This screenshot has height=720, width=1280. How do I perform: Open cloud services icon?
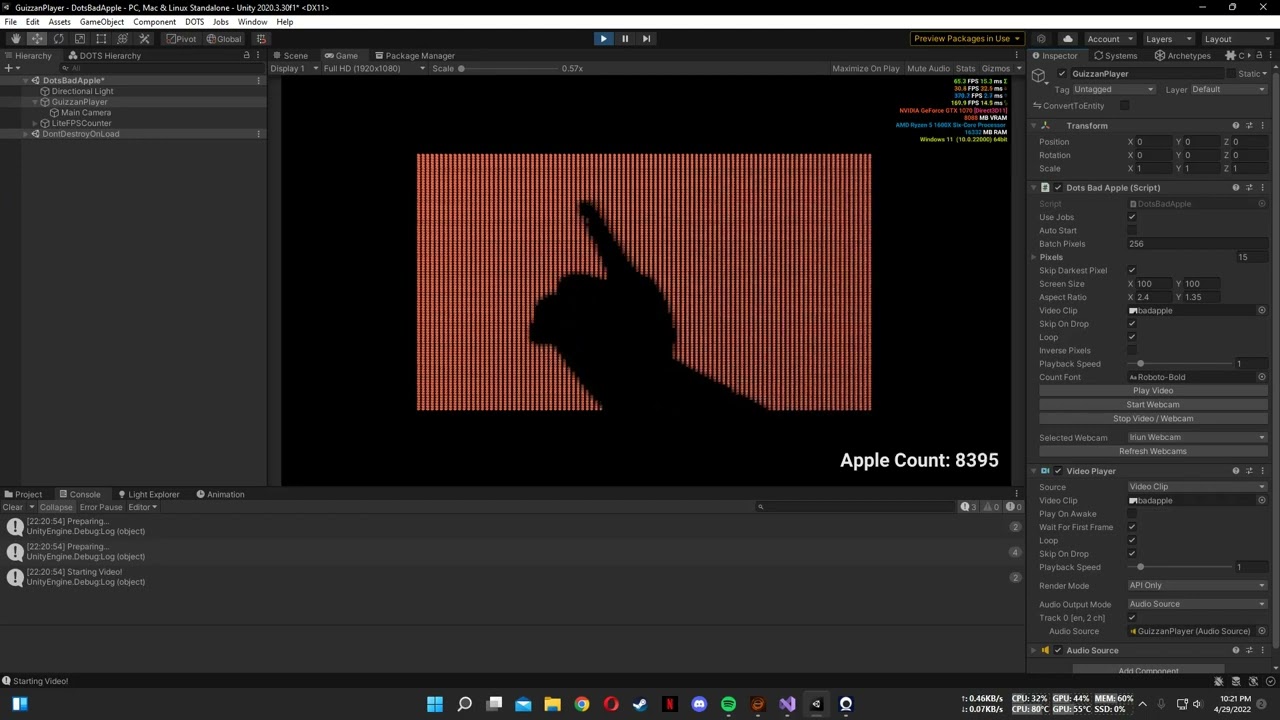pos(1067,39)
